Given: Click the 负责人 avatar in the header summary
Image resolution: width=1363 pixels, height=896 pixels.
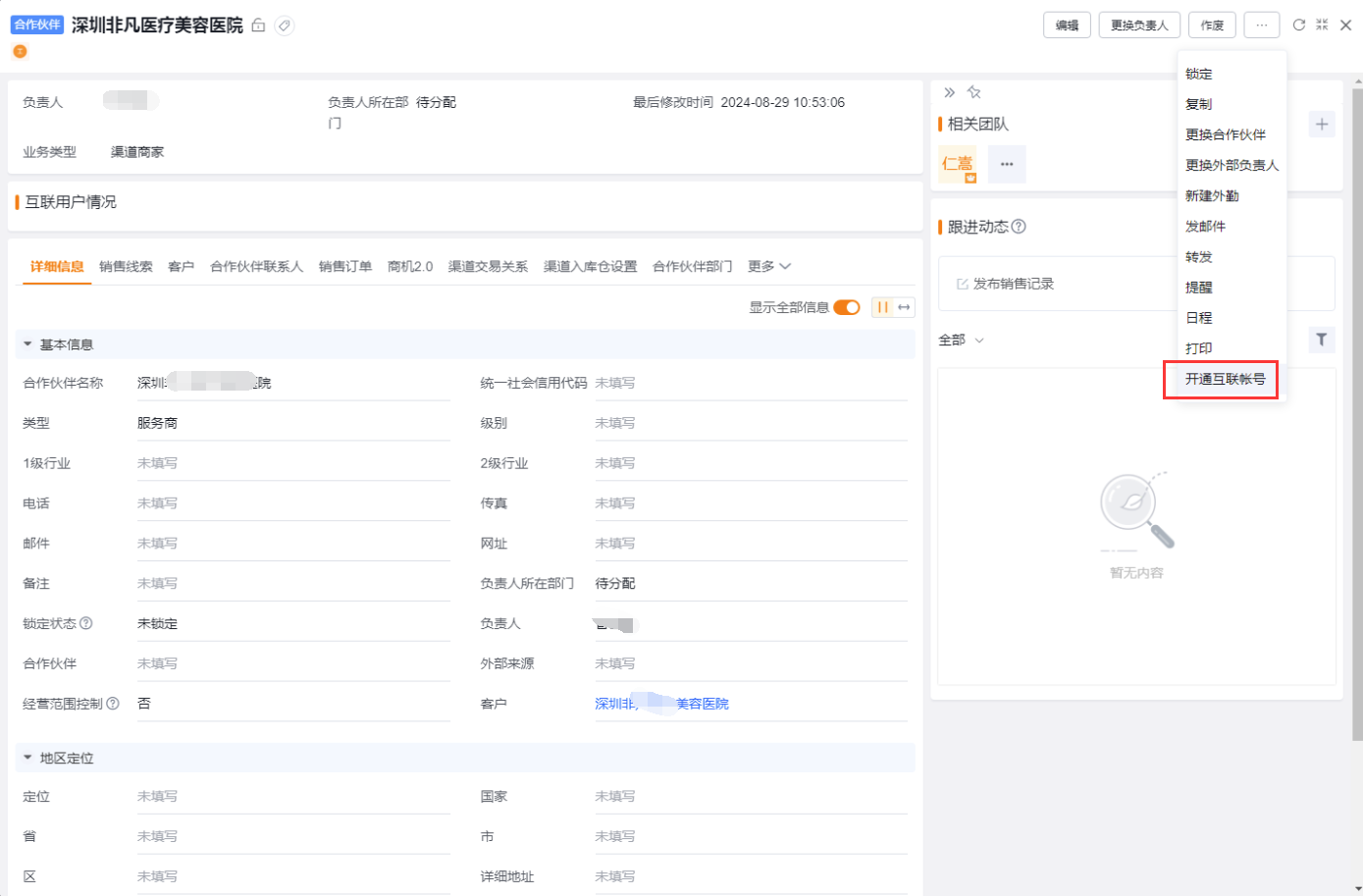Looking at the screenshot, I should coord(131,100).
